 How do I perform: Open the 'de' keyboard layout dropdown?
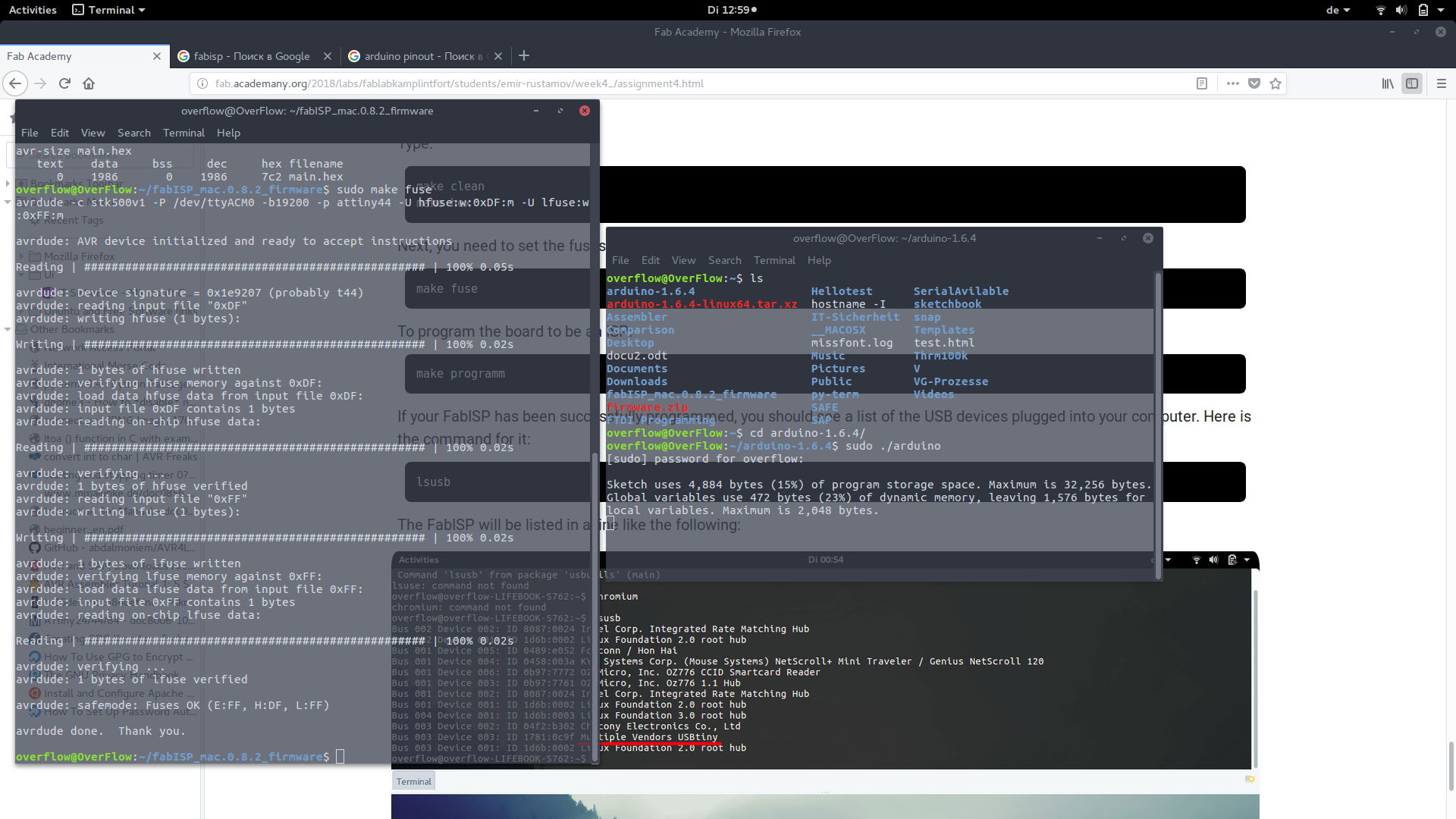[1338, 10]
